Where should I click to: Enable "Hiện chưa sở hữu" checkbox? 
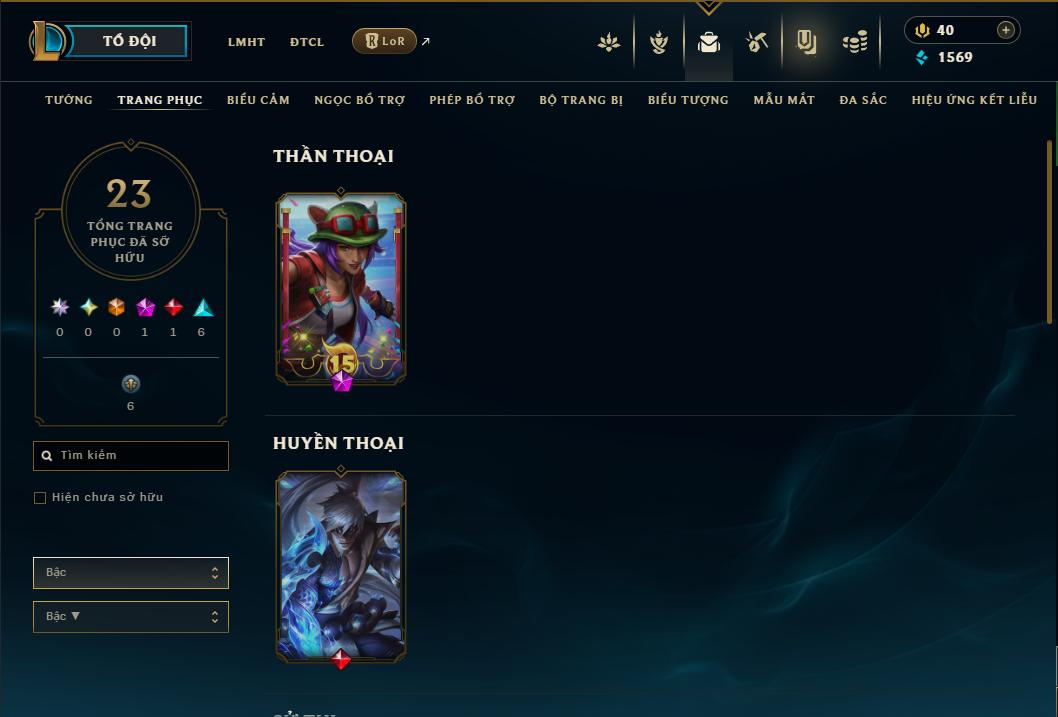[40, 498]
